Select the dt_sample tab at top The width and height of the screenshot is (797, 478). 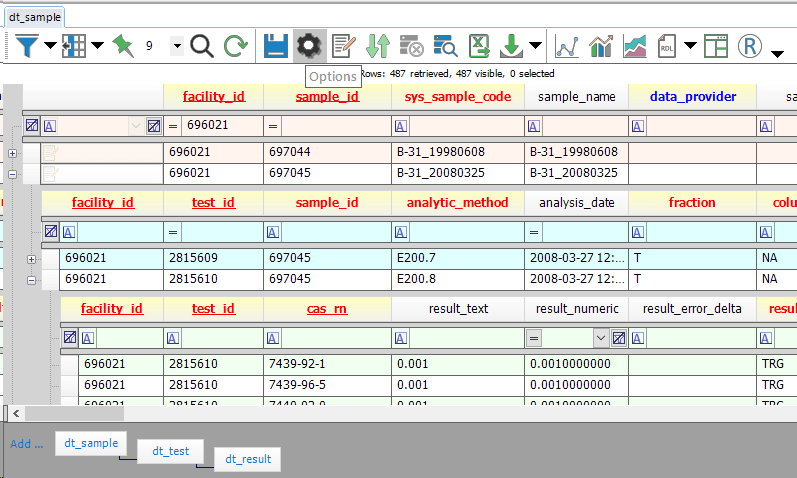35,17
